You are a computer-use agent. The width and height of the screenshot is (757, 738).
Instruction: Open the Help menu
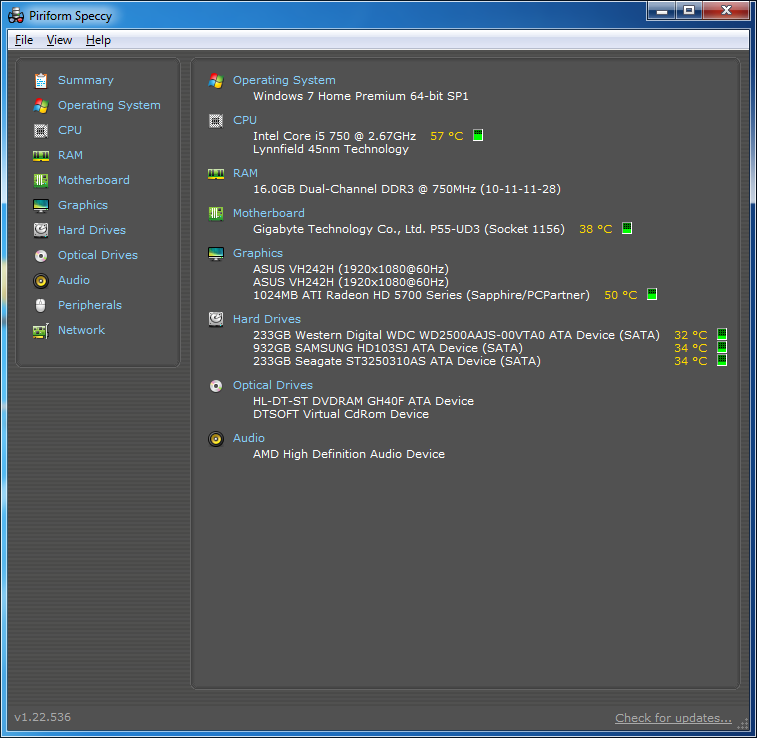98,40
